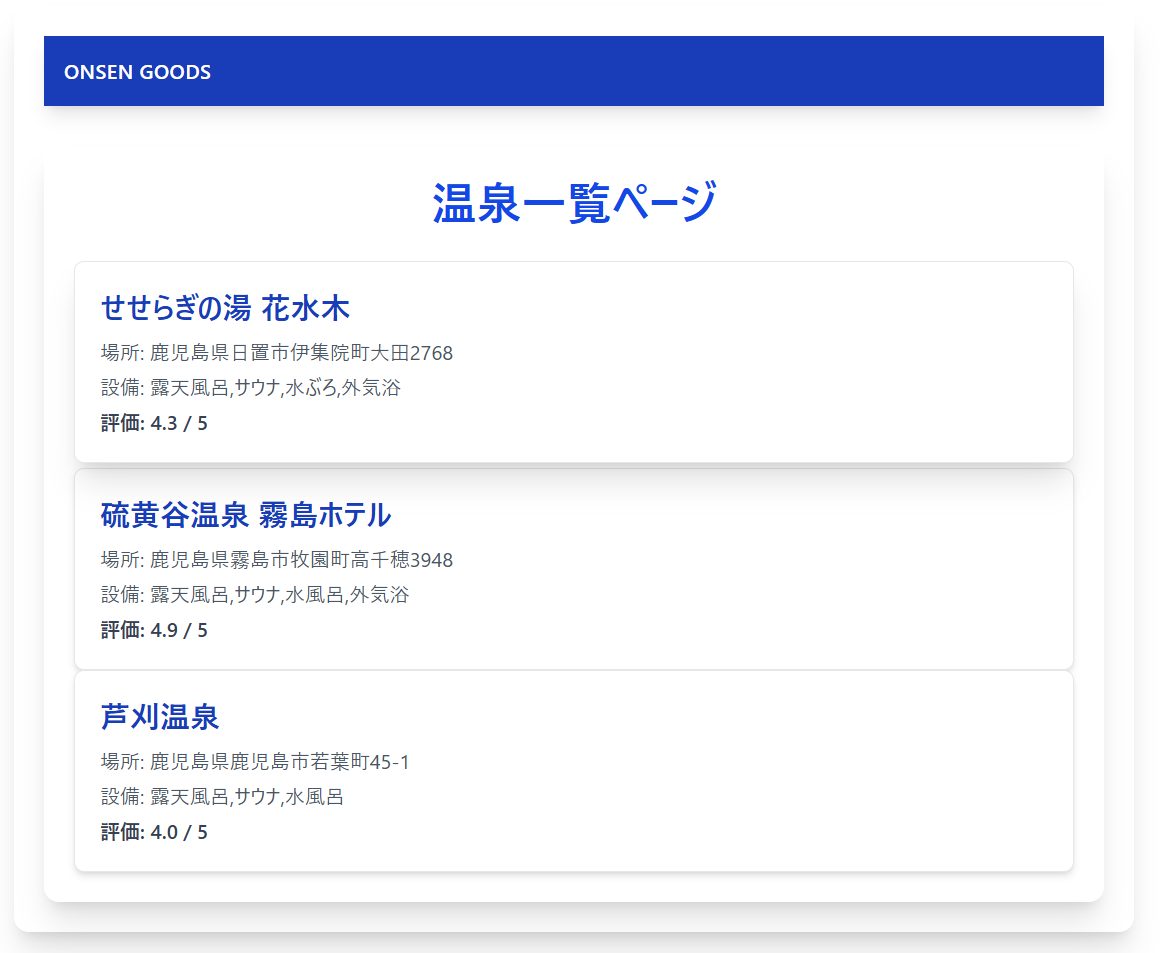Click the 温泉一覧ページ page heading

[574, 203]
